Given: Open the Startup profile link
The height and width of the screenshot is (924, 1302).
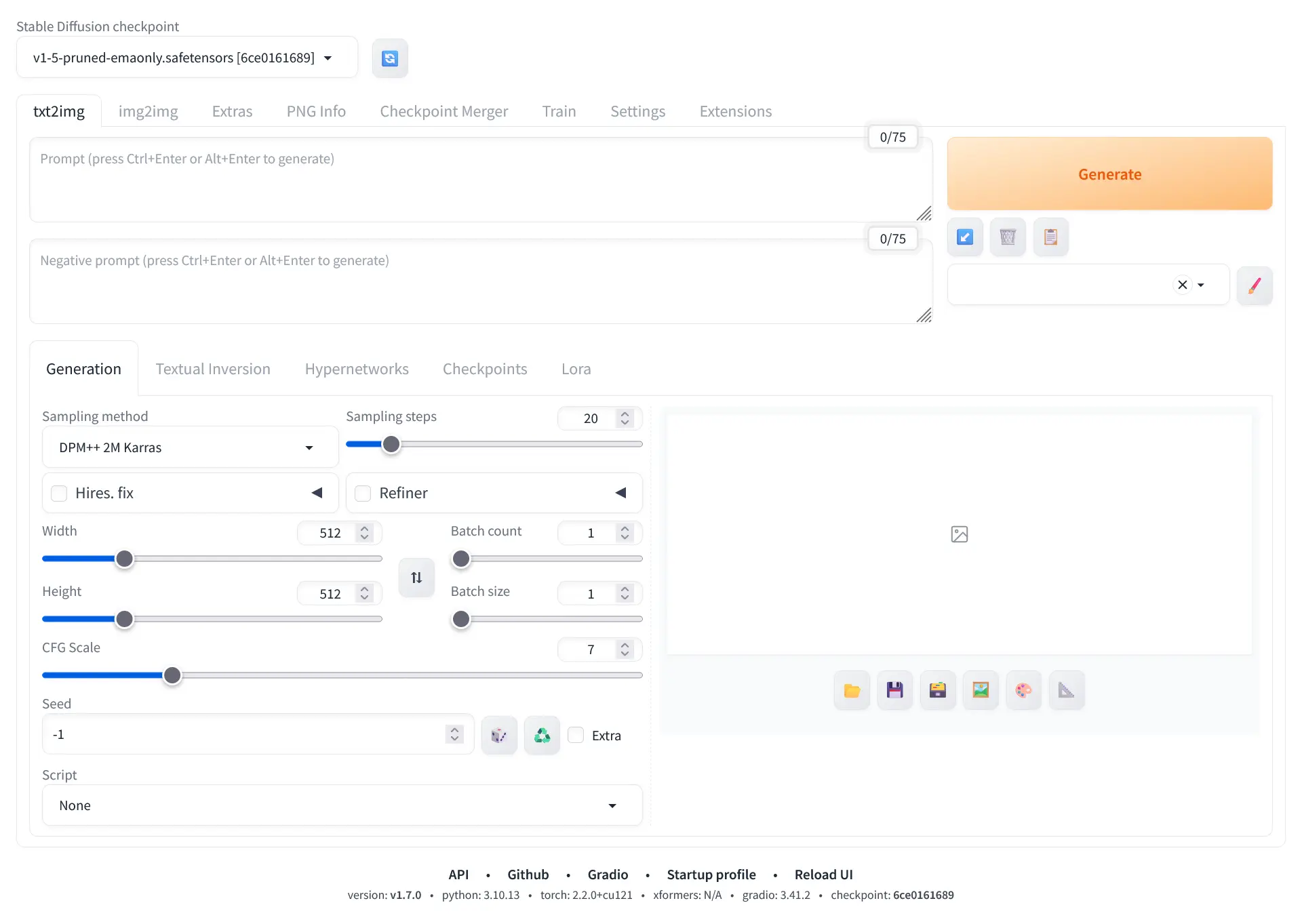Looking at the screenshot, I should pos(711,875).
